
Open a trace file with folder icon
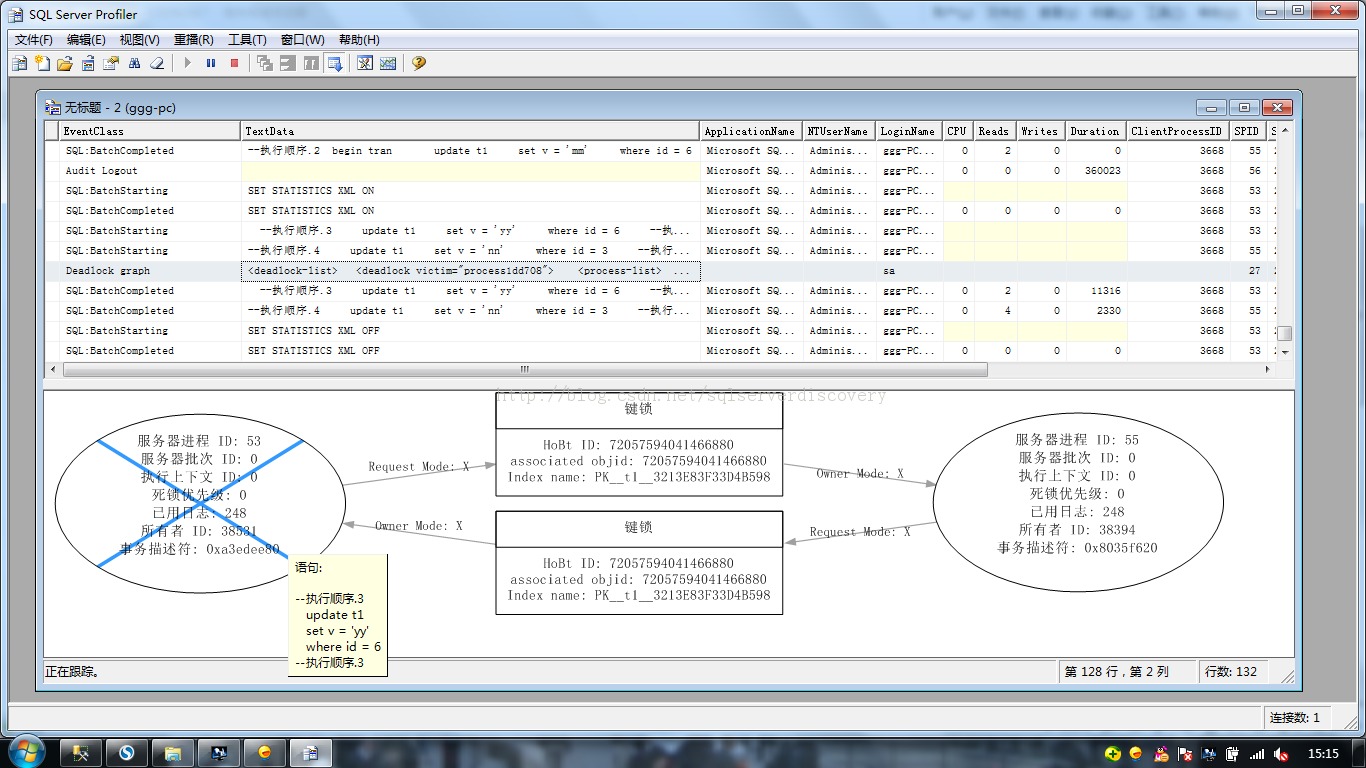(x=65, y=63)
